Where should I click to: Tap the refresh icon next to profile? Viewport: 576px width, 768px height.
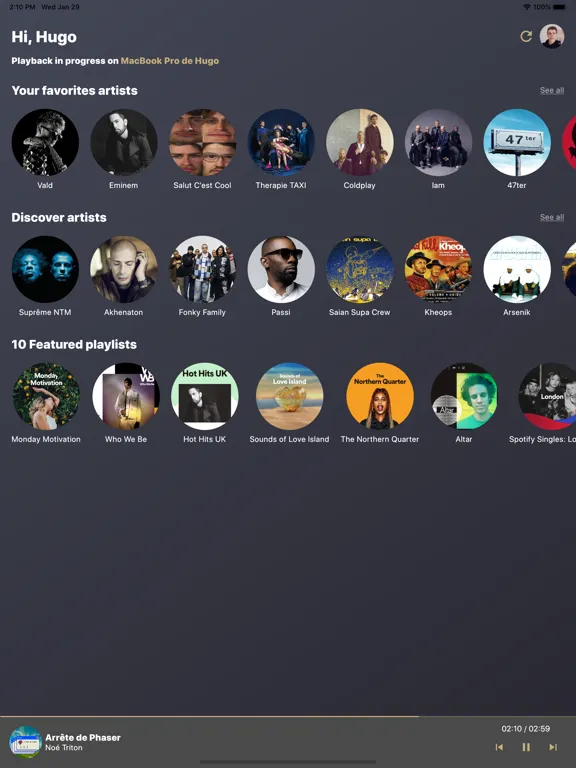point(526,36)
